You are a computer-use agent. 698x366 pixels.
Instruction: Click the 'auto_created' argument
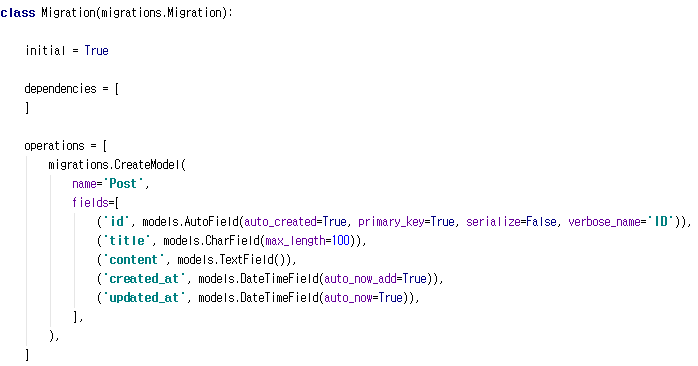tap(280, 222)
